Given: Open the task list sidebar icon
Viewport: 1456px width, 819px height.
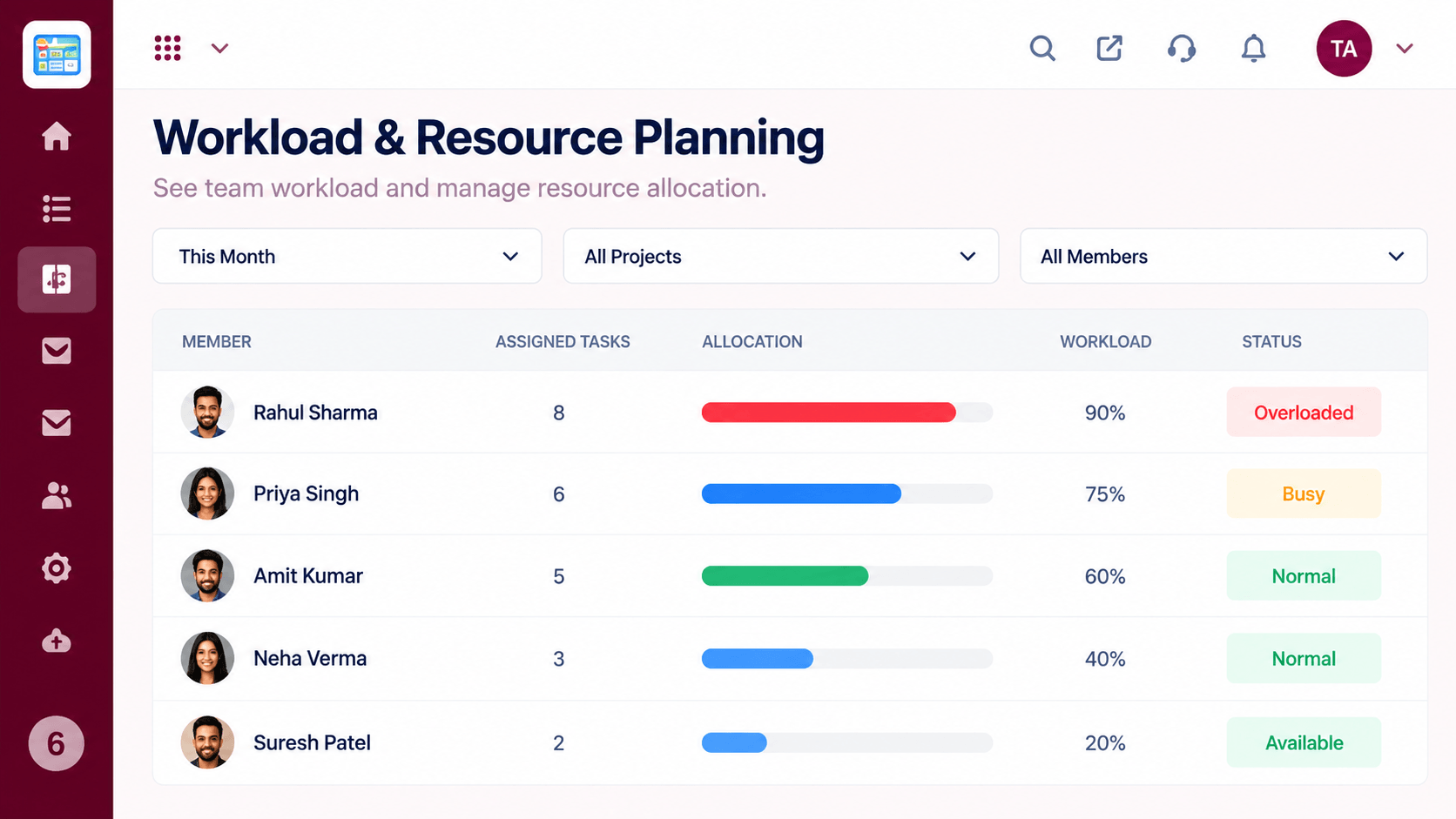Looking at the screenshot, I should (x=57, y=209).
